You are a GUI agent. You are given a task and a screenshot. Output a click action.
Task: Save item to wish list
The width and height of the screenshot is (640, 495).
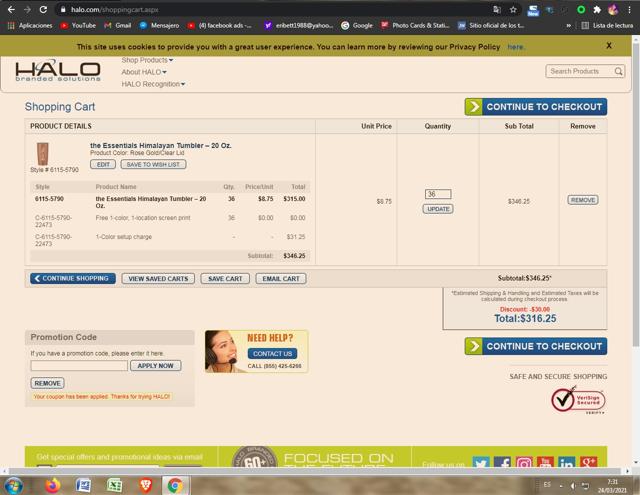pos(153,164)
